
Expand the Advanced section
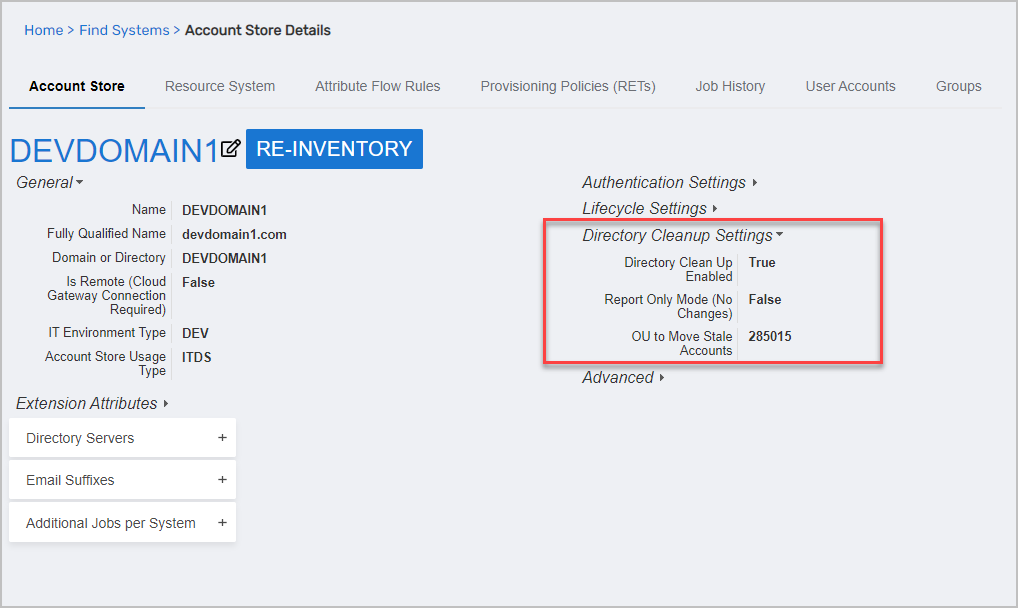[x=623, y=378]
